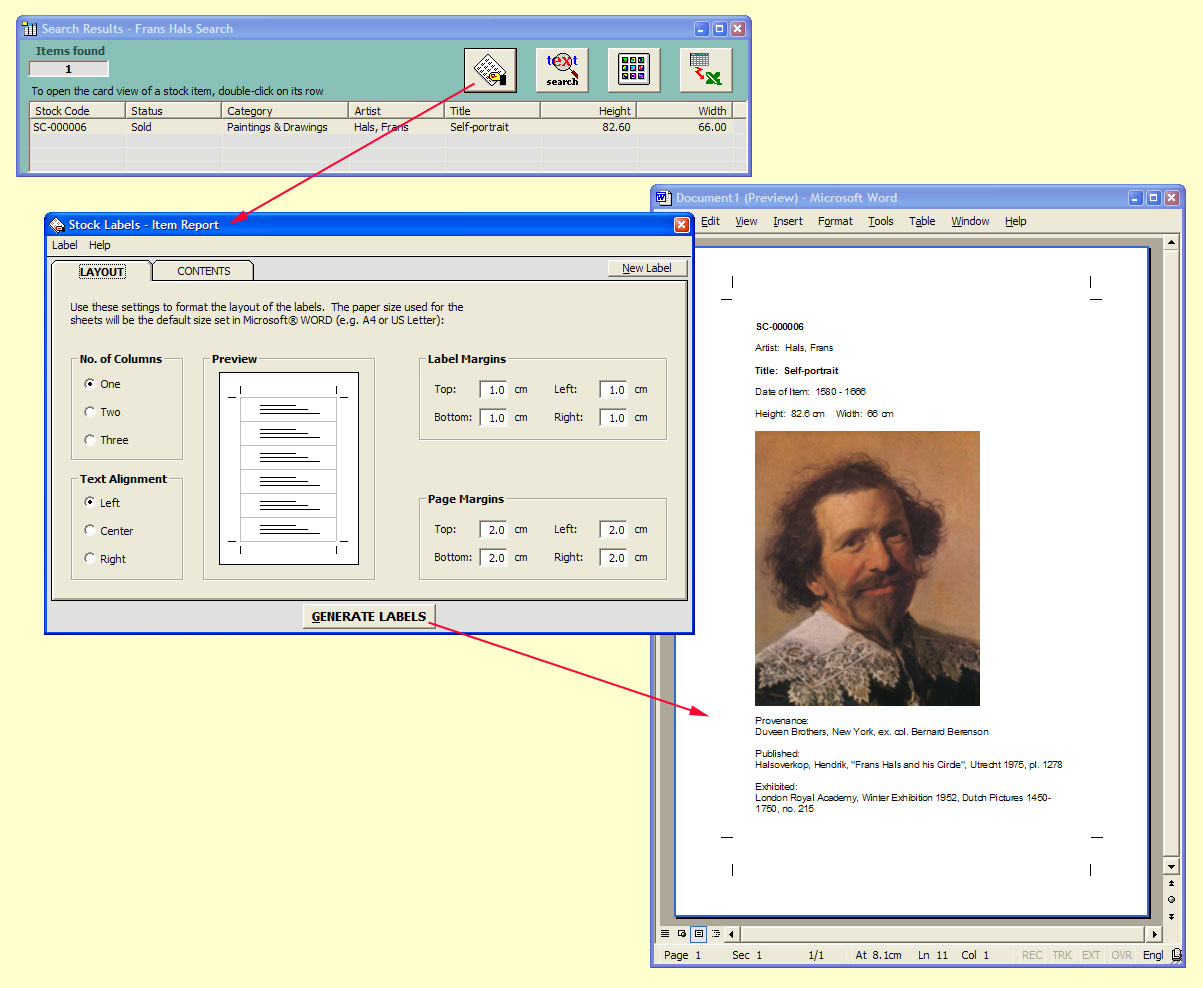The width and height of the screenshot is (1203, 988).
Task: Select Three columns radio button
Action: [x=90, y=440]
